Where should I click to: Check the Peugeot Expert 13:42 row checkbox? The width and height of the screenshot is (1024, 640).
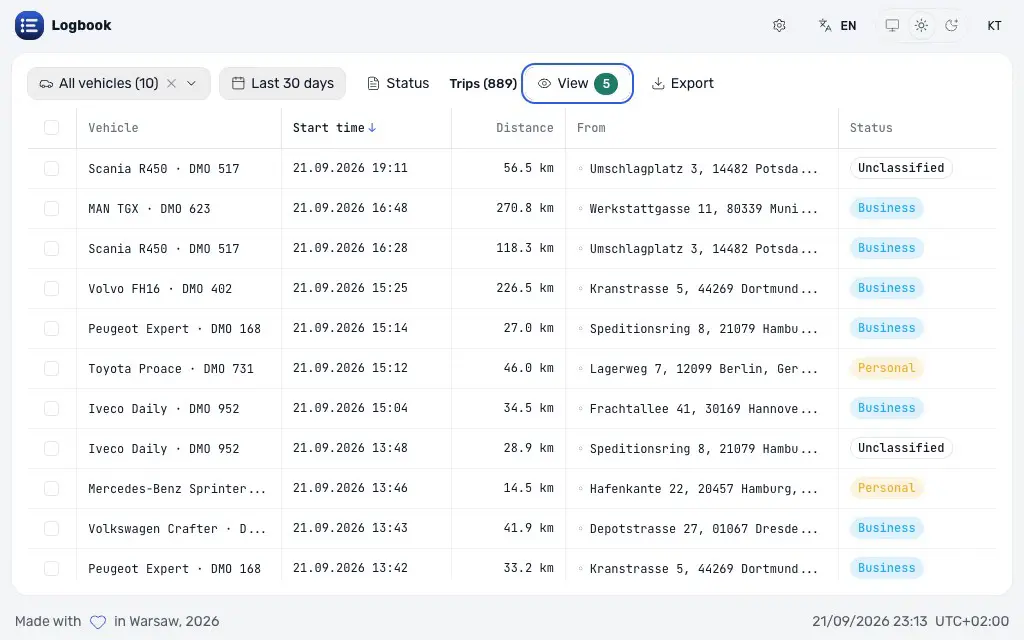52,568
